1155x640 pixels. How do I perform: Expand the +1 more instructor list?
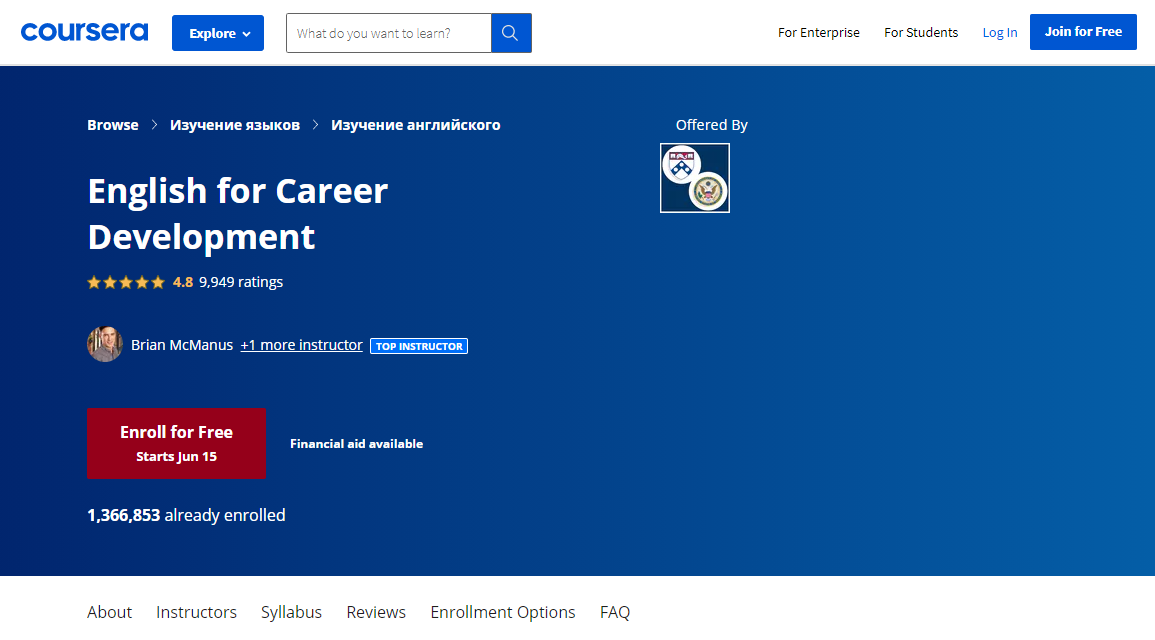pos(301,344)
